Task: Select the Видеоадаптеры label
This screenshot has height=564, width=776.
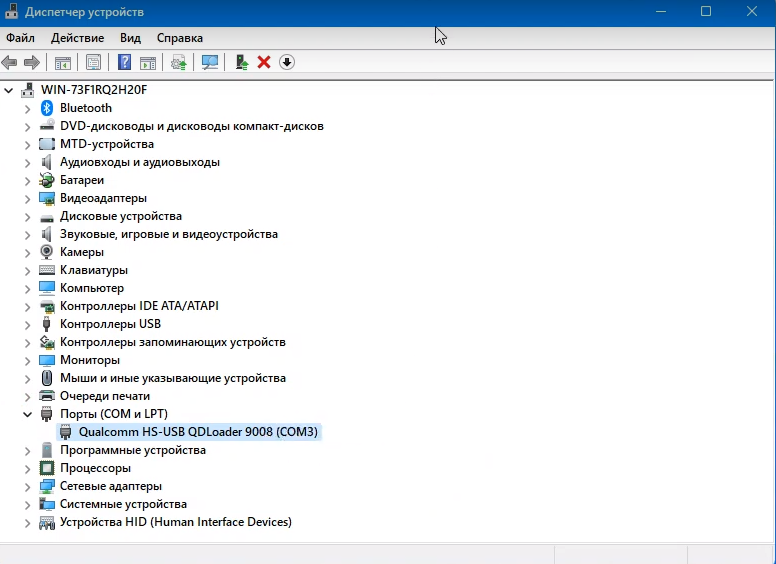Action: pos(103,198)
